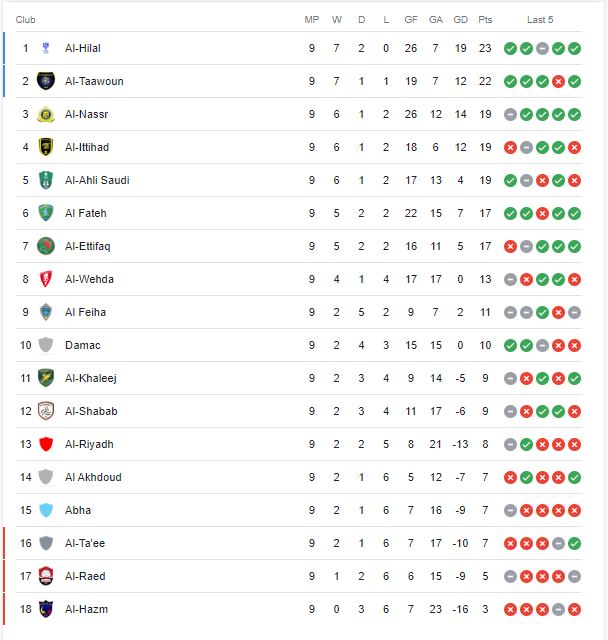Click the GD column header

click(460, 20)
